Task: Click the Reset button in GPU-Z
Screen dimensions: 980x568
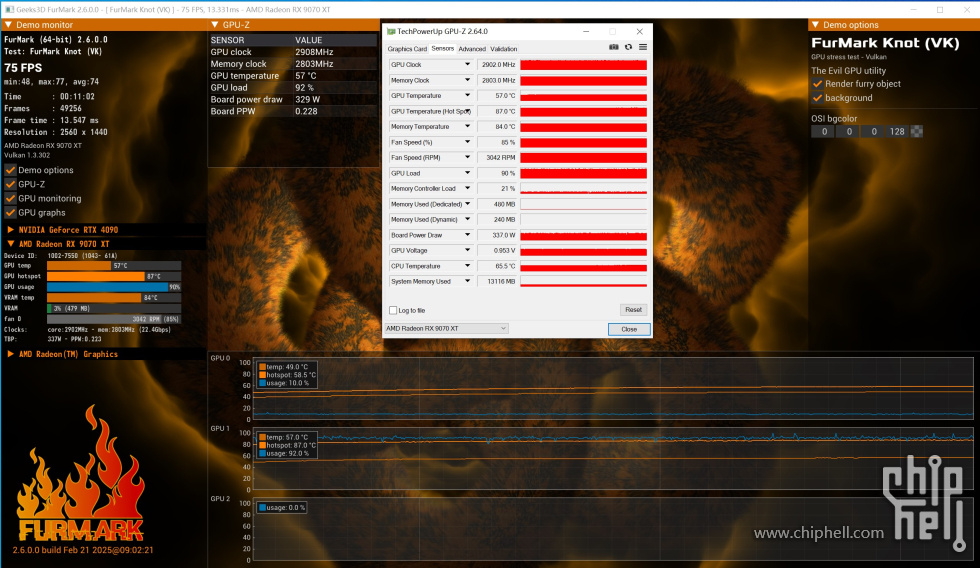Action: (x=633, y=310)
